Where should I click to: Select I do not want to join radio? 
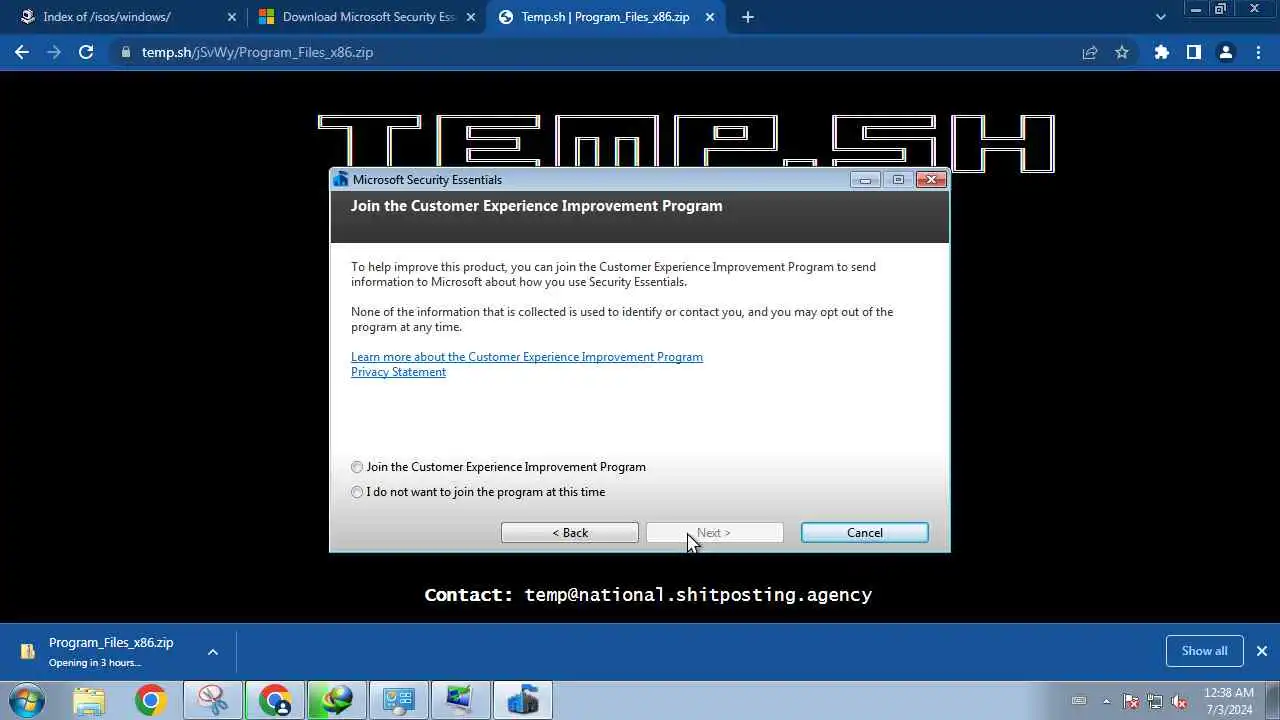point(357,492)
